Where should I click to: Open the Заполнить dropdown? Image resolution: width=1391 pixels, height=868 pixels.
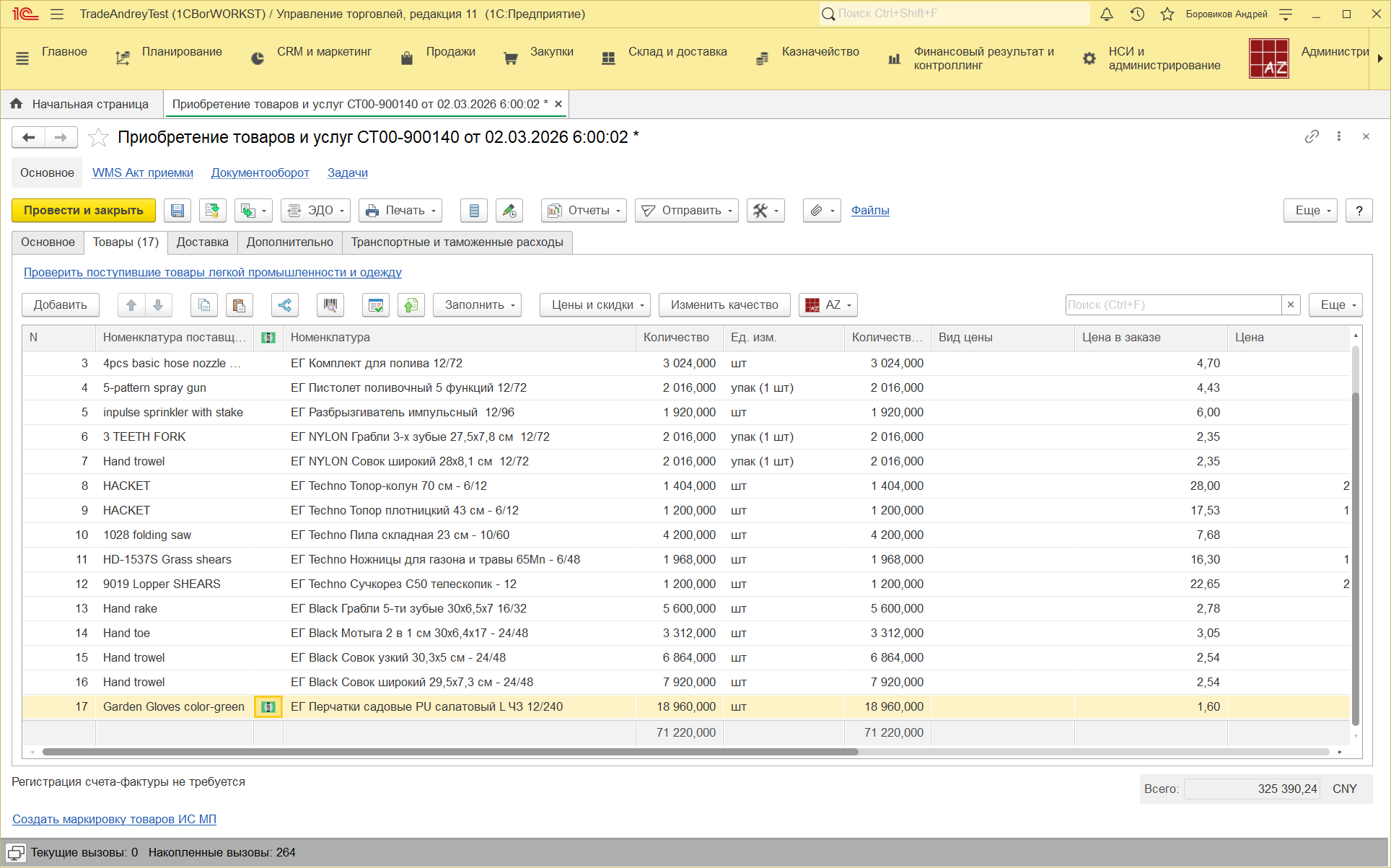(x=476, y=305)
